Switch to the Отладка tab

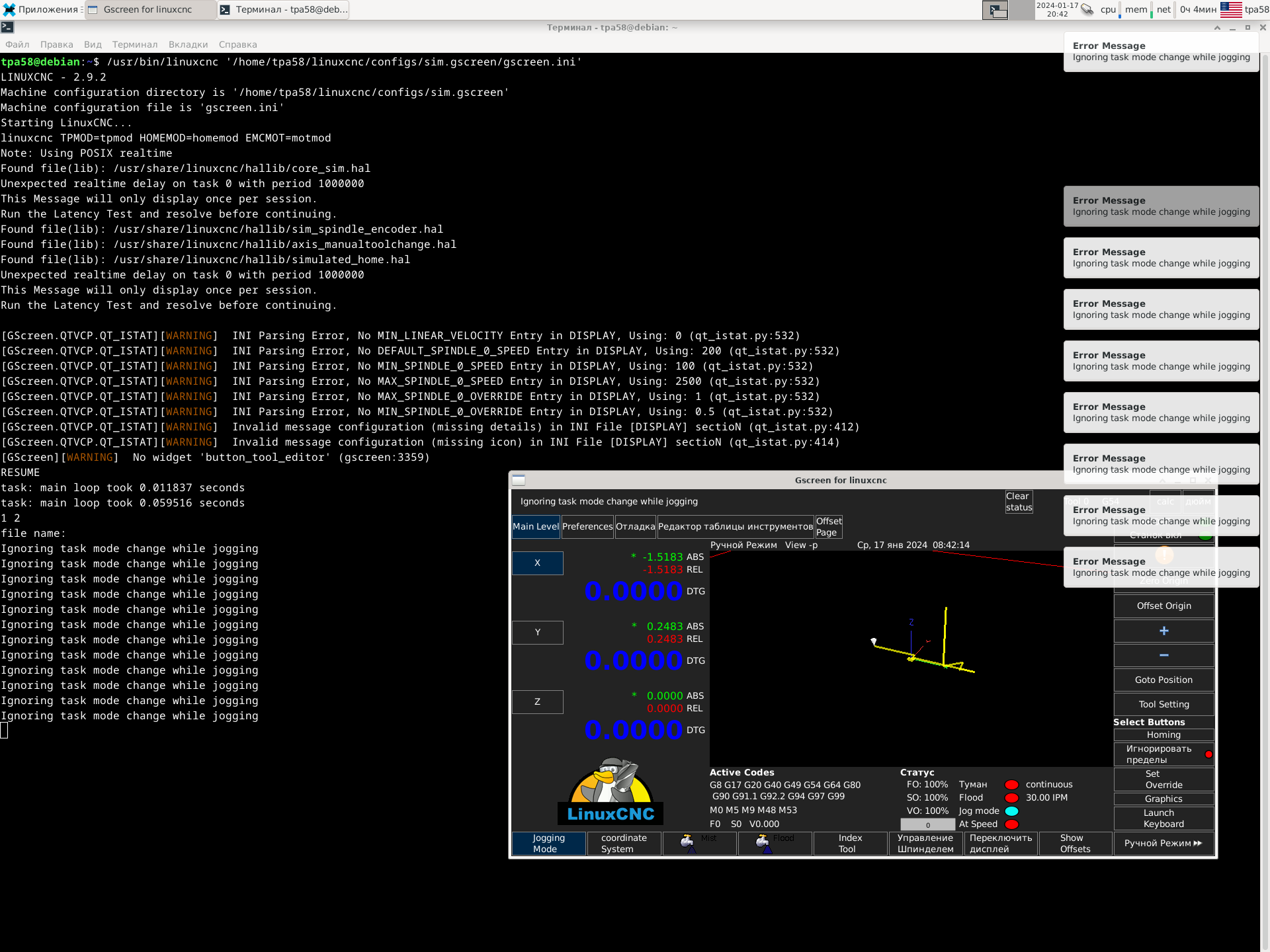pyautogui.click(x=635, y=526)
